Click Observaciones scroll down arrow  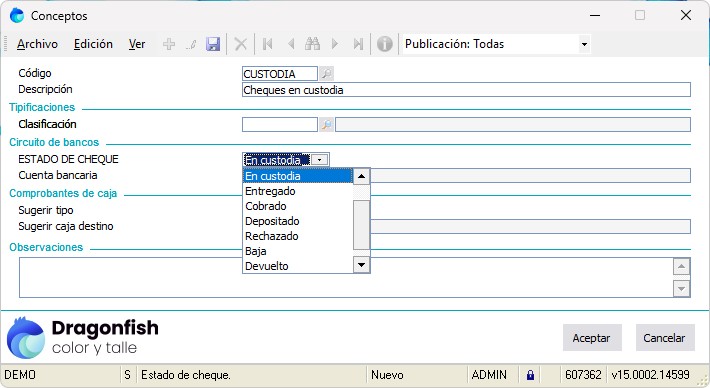(x=681, y=288)
